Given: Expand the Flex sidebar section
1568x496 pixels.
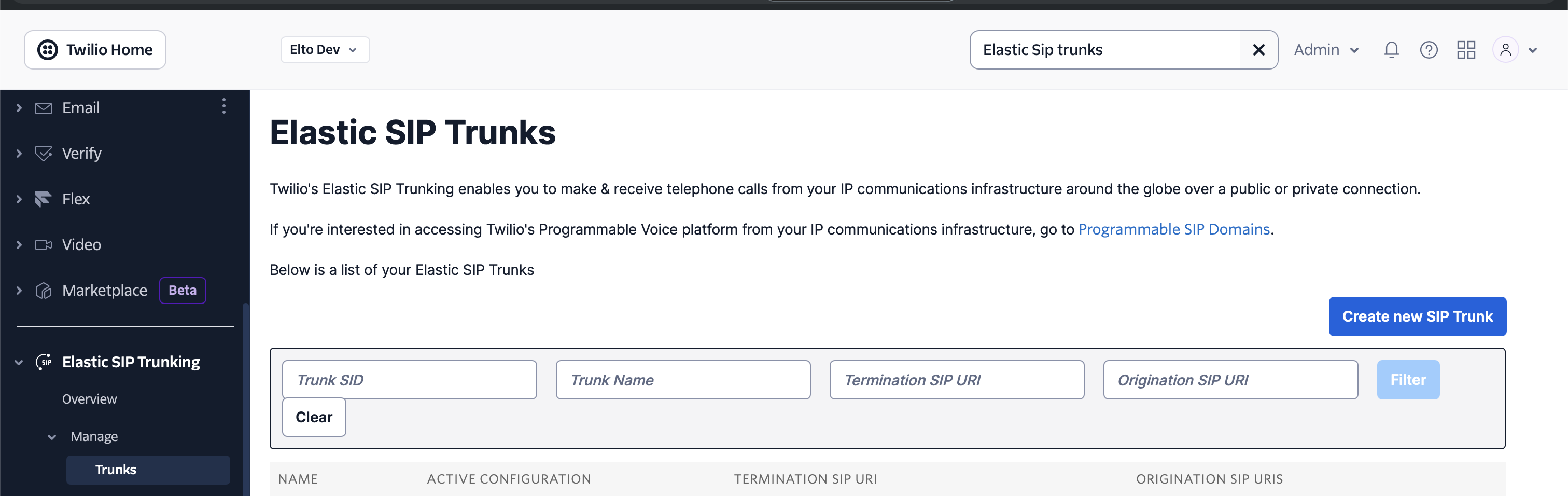Looking at the screenshot, I should [19, 199].
